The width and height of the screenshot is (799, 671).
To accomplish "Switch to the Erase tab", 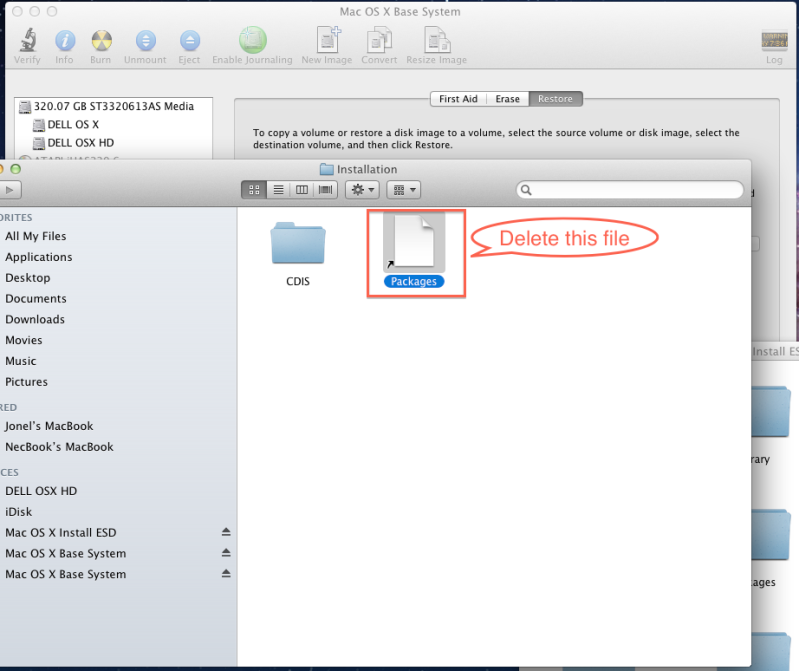I will pos(508,99).
